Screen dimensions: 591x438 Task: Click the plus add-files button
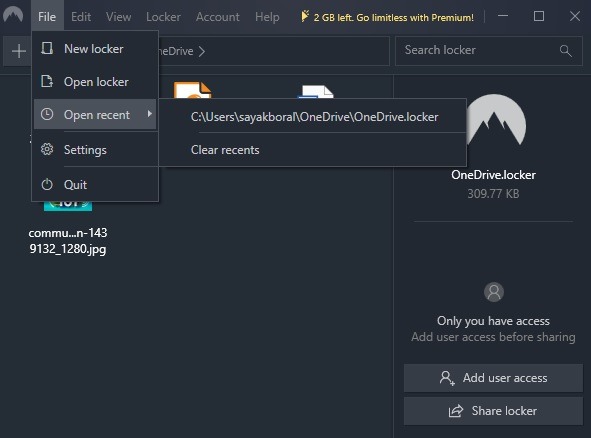18,51
